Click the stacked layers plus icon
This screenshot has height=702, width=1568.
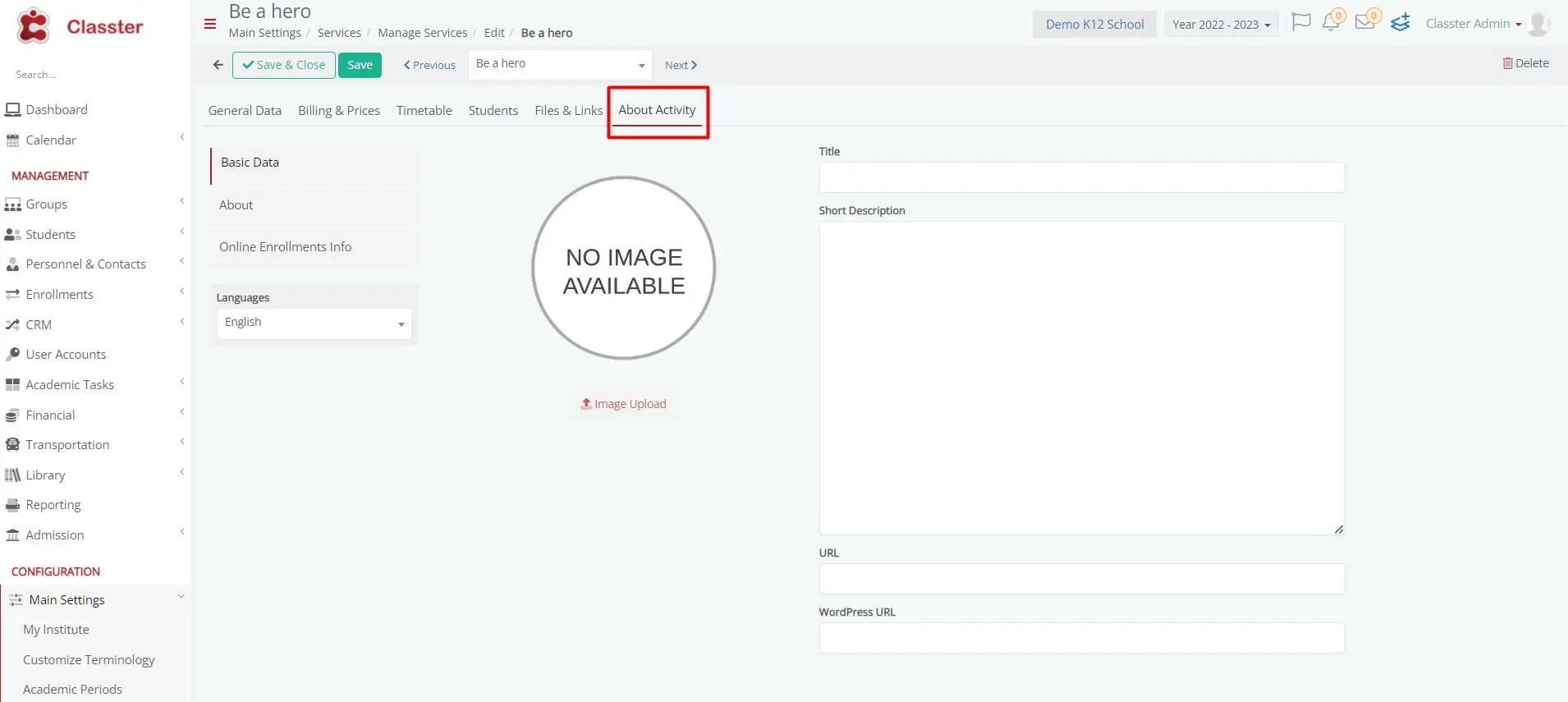tap(1401, 23)
